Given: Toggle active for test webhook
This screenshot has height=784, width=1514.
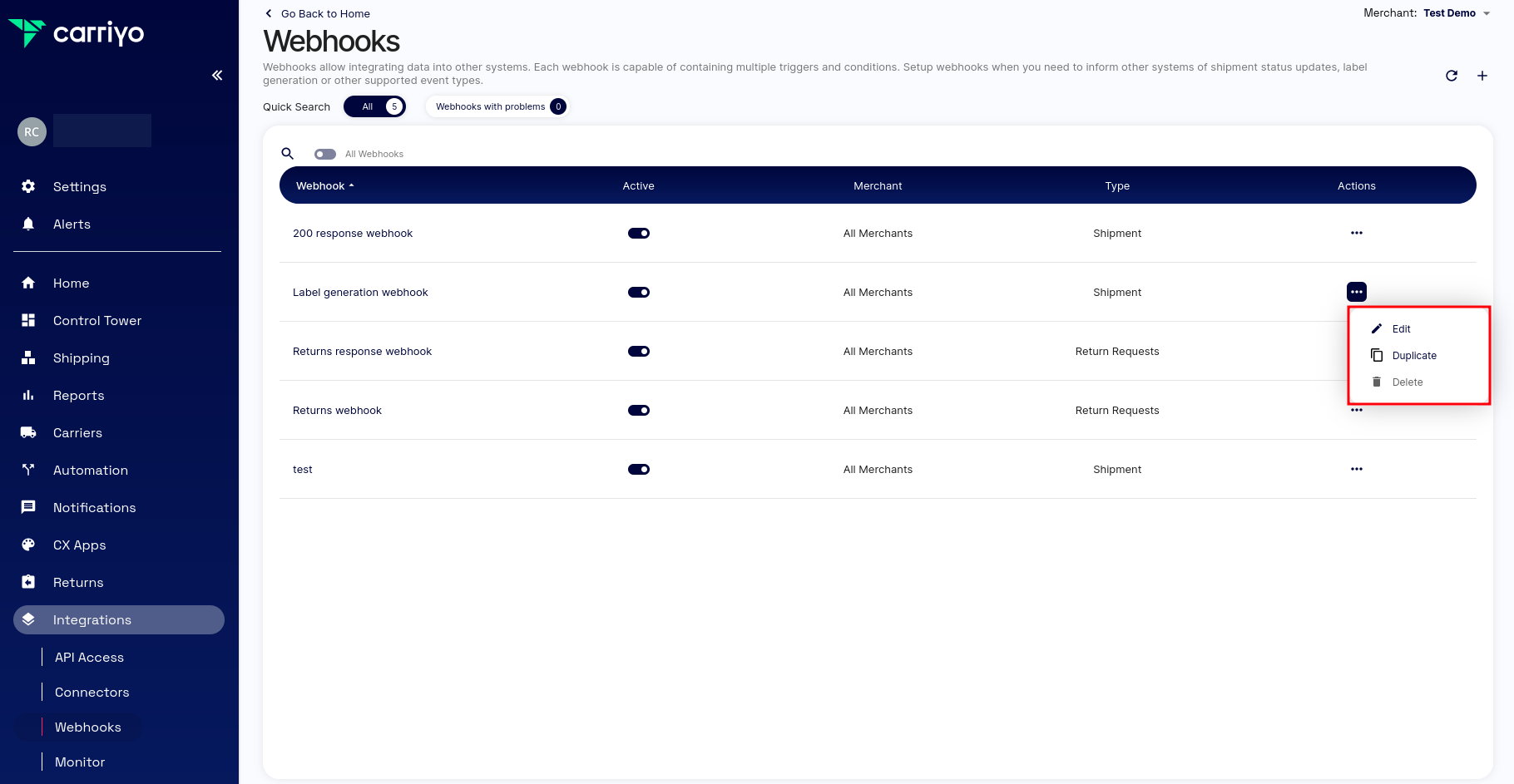Looking at the screenshot, I should tap(639, 469).
